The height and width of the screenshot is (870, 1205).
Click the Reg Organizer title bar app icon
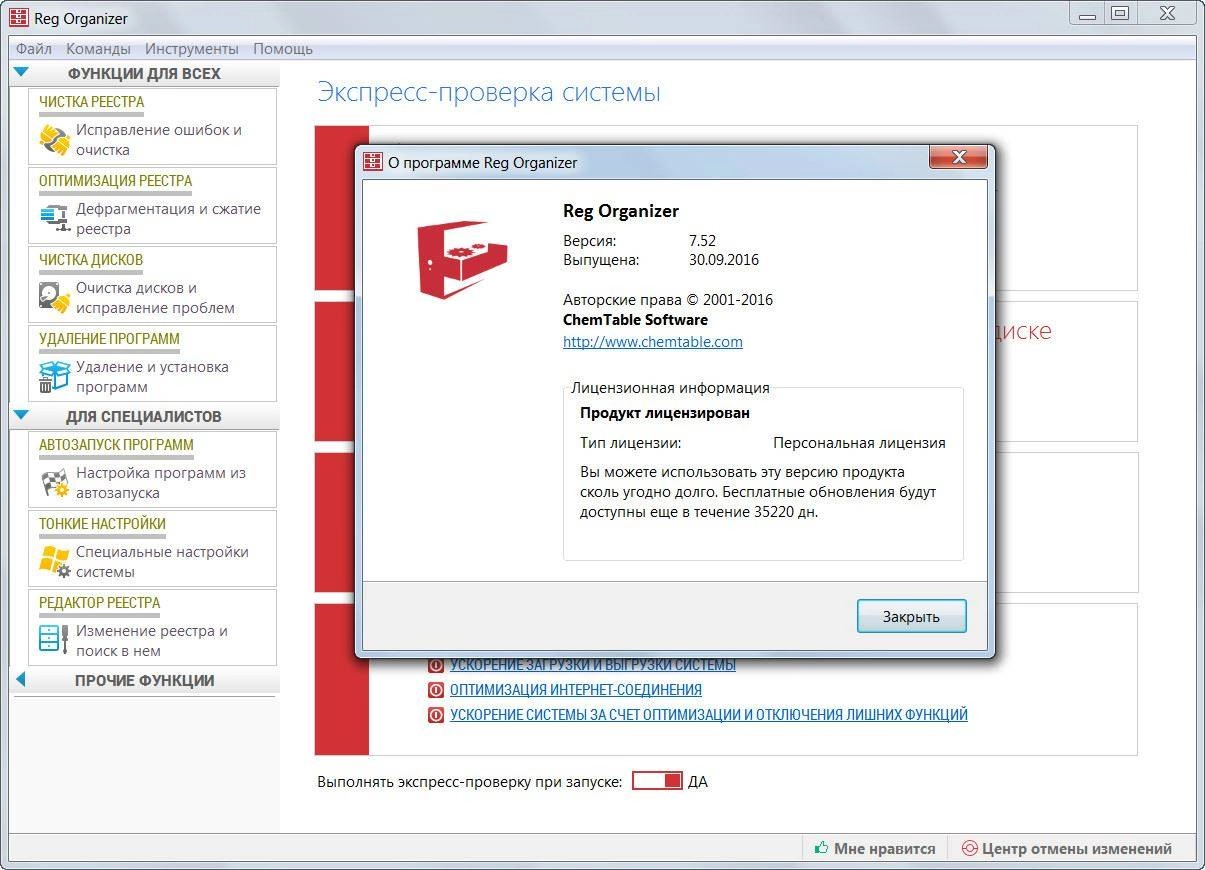pos(19,18)
